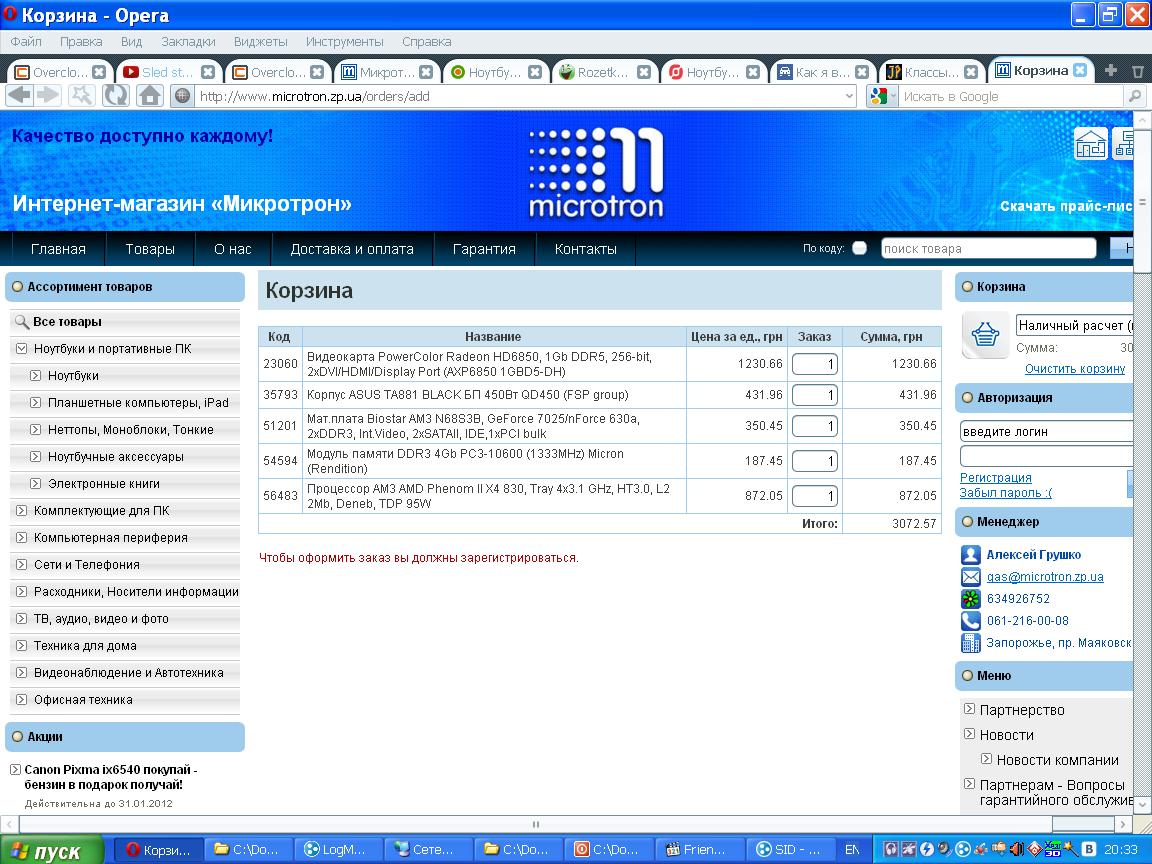Image resolution: width=1152 pixels, height=864 pixels.
Task: Click quantity field for Процессор AMD Phenom
Action: click(x=815, y=496)
